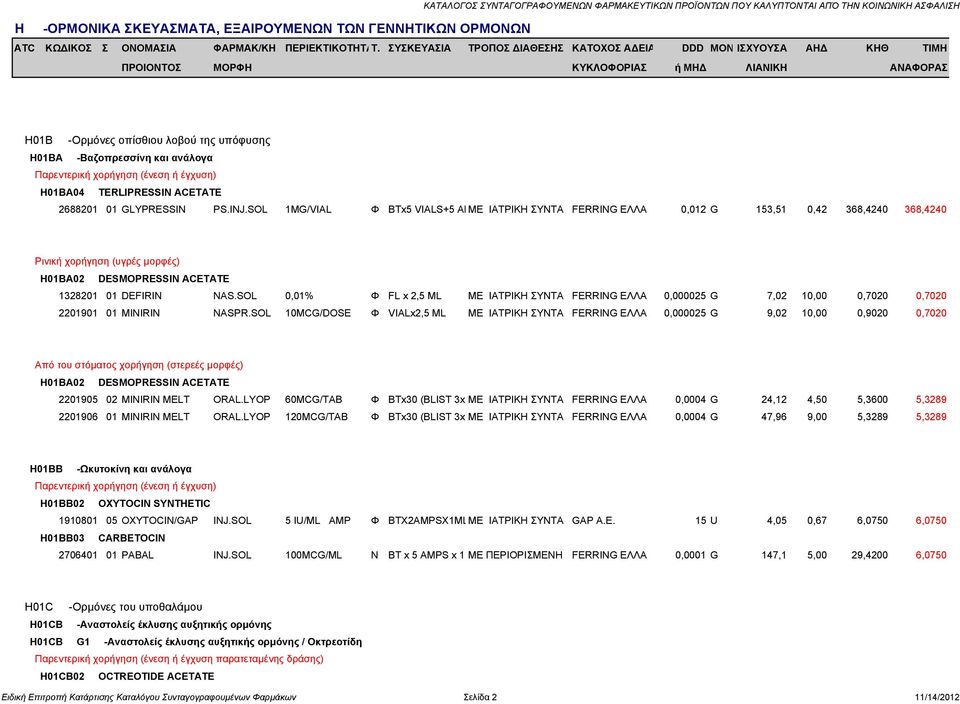This screenshot has height=704, width=960.
Task: Click the 'ΠΕΡΙΕΚΤΙΚΟΤΗΤΑ' column header
Action: [x=326, y=48]
